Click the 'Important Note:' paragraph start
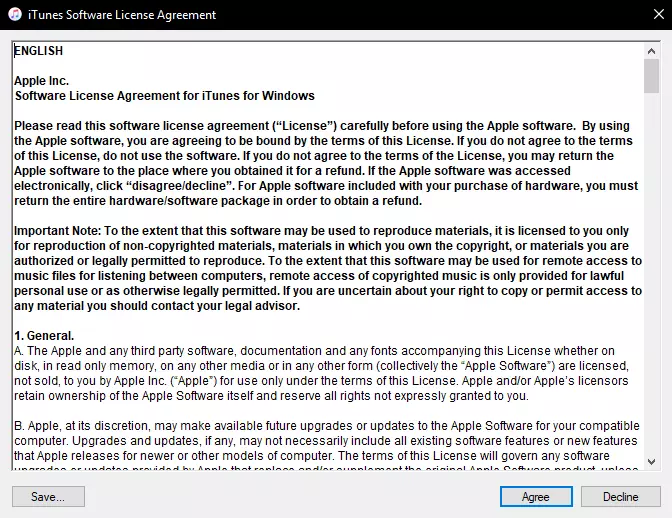 click(57, 231)
